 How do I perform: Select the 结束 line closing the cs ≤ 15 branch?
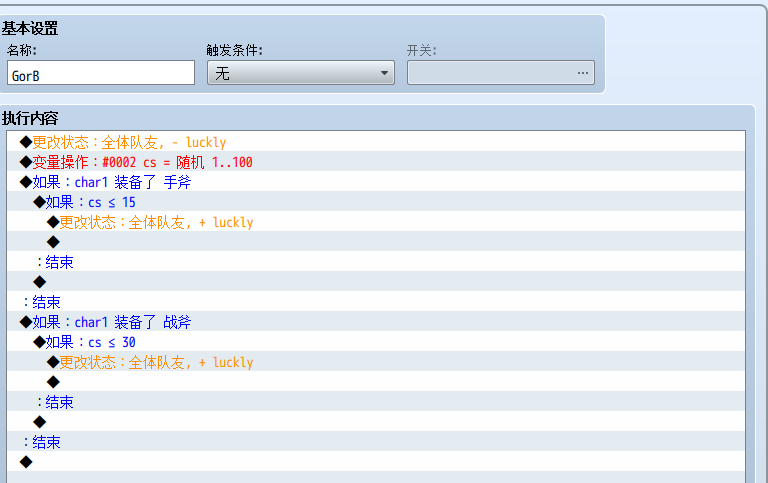(376, 262)
